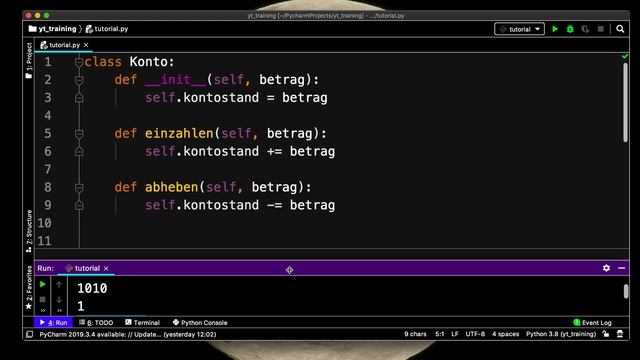This screenshot has width=640, height=360.
Task: Change the 4 spaces indent setting
Action: coord(505,334)
